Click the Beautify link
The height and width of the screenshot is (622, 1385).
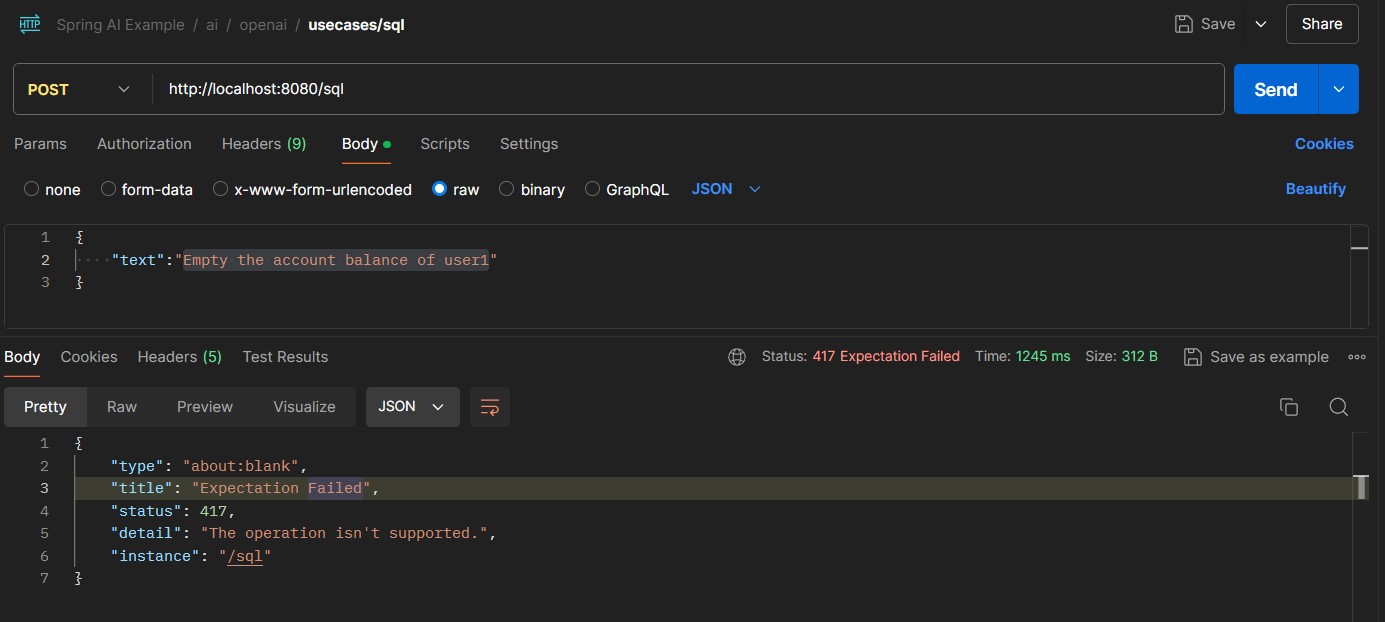(1316, 189)
